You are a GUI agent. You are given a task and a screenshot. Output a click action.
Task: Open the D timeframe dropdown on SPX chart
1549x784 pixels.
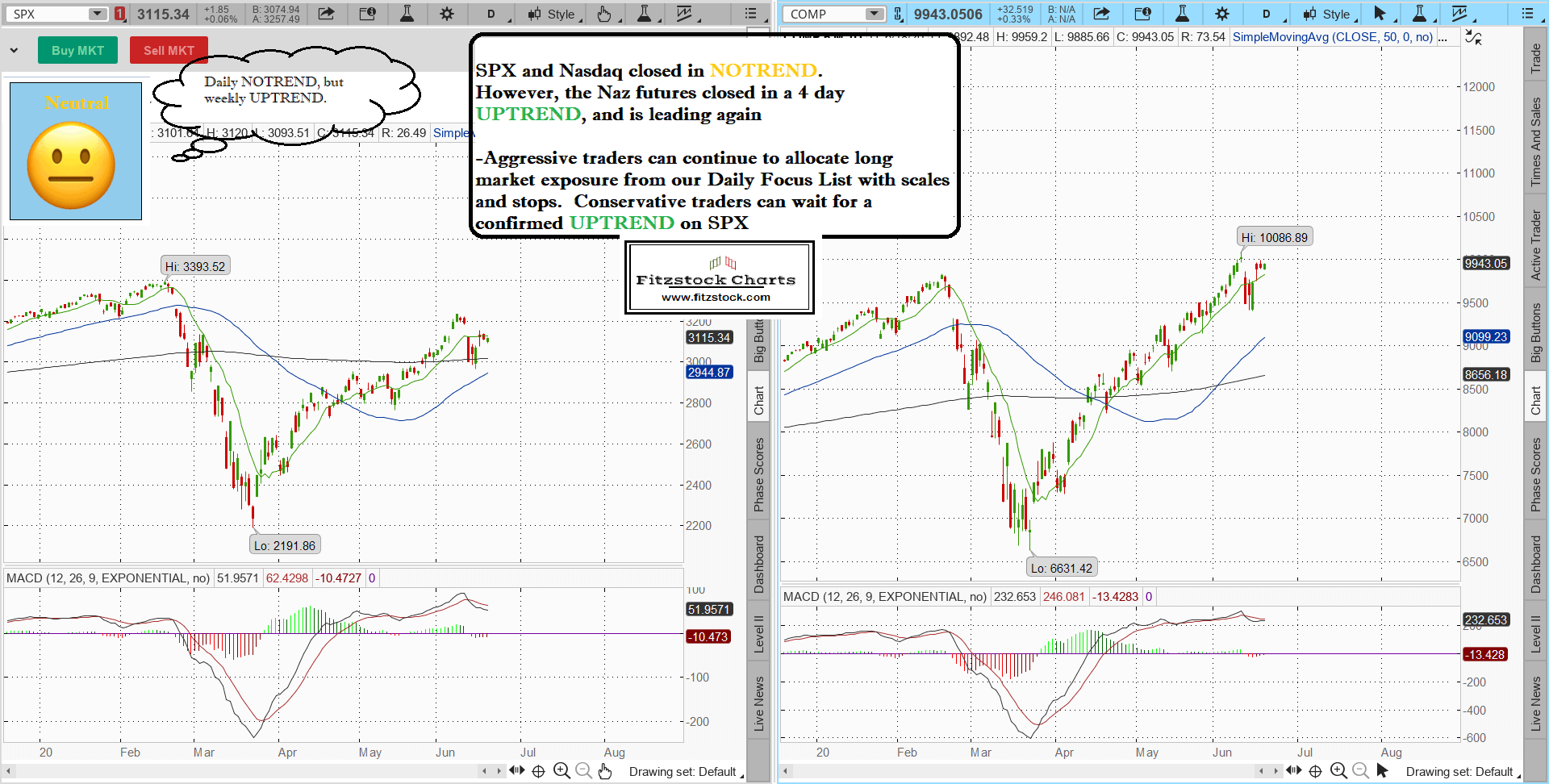pyautogui.click(x=492, y=14)
